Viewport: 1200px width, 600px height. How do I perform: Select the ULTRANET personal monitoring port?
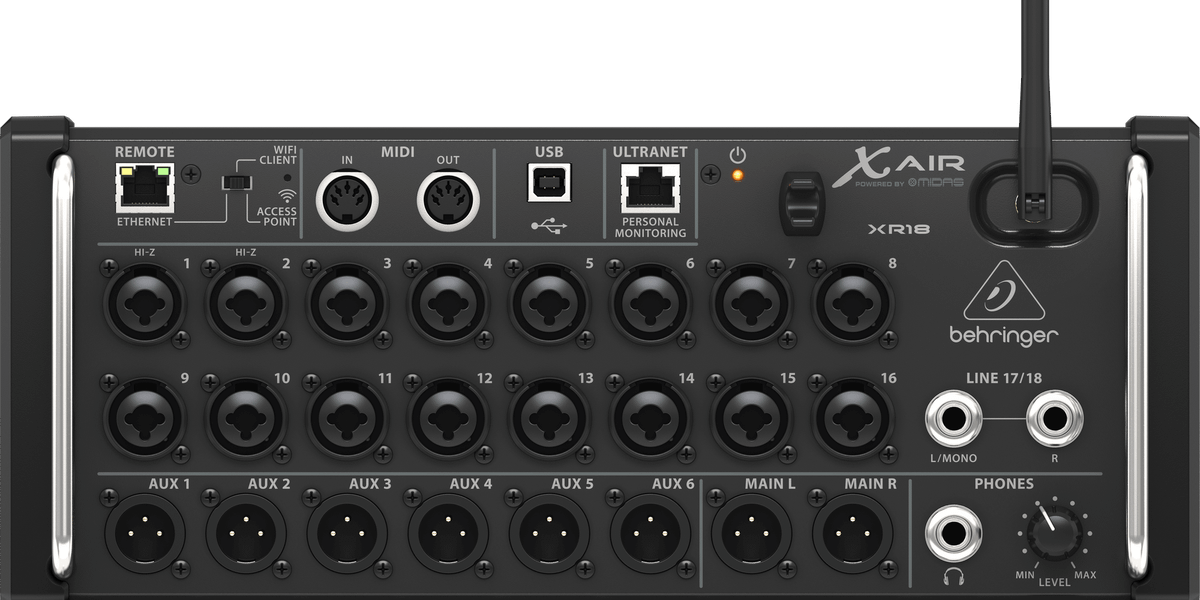(650, 188)
